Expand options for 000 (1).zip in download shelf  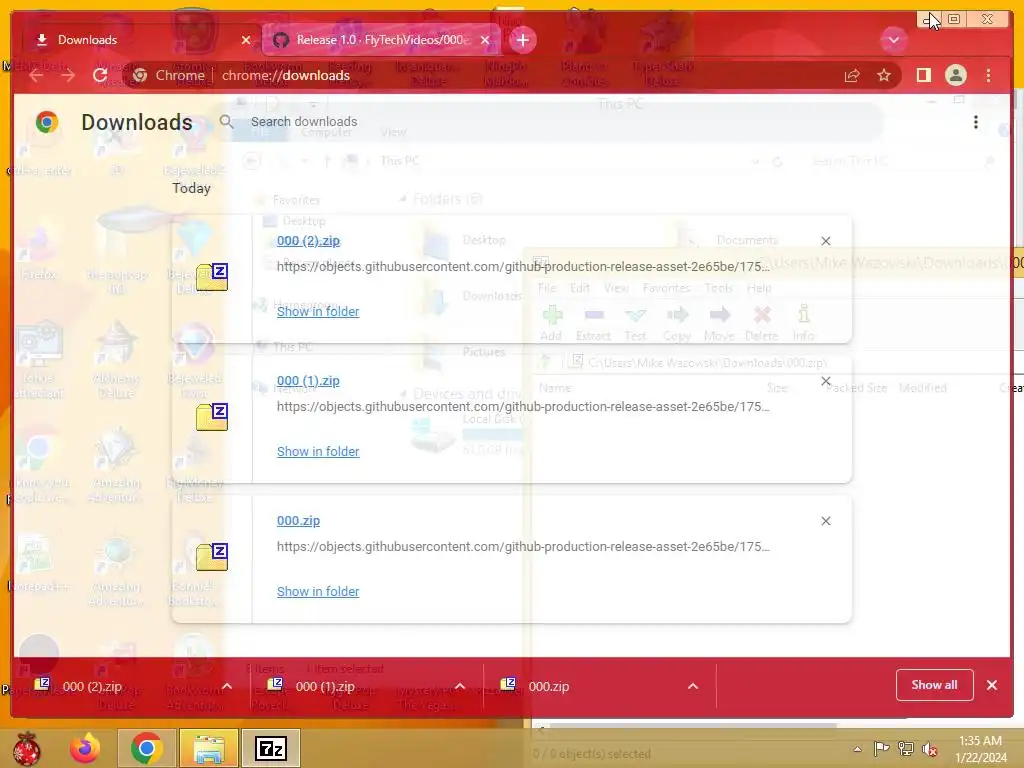(x=460, y=686)
